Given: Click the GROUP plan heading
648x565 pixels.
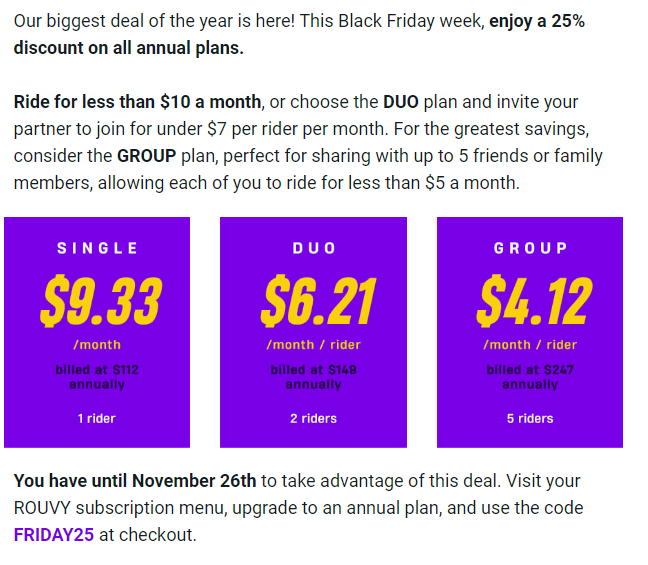Looking at the screenshot, I should pyautogui.click(x=530, y=248).
